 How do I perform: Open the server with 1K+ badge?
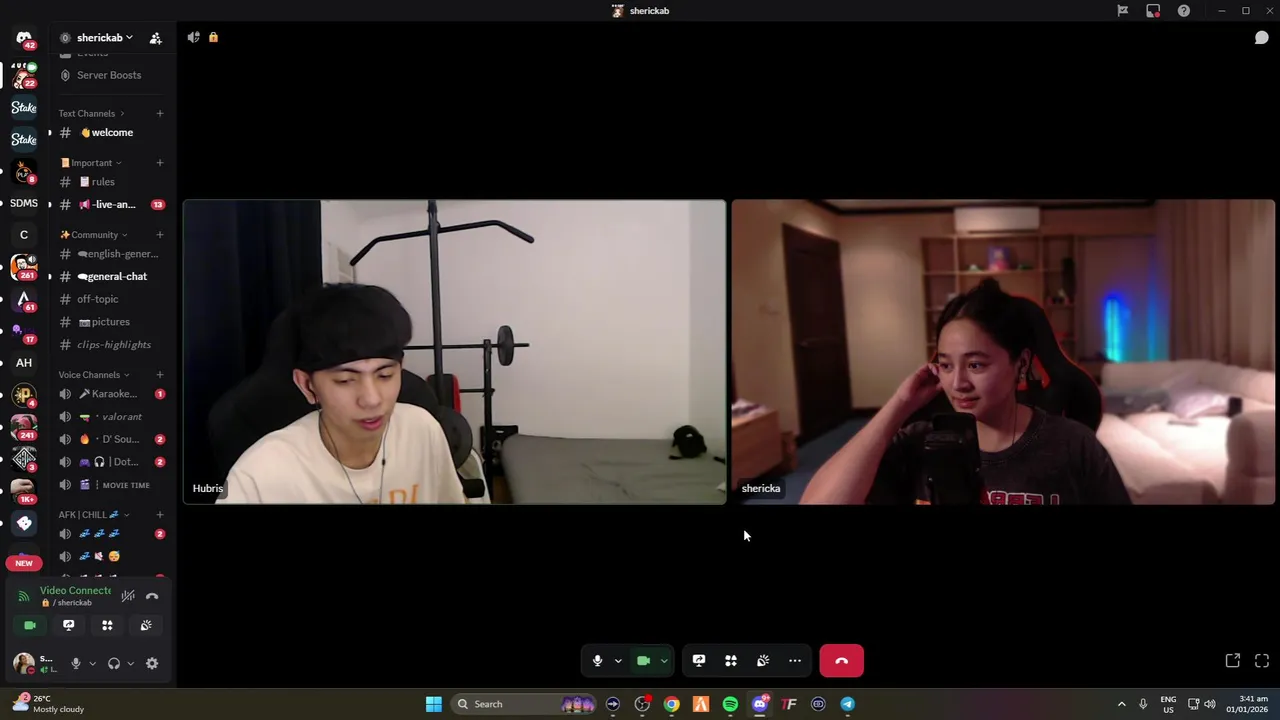[x=24, y=491]
